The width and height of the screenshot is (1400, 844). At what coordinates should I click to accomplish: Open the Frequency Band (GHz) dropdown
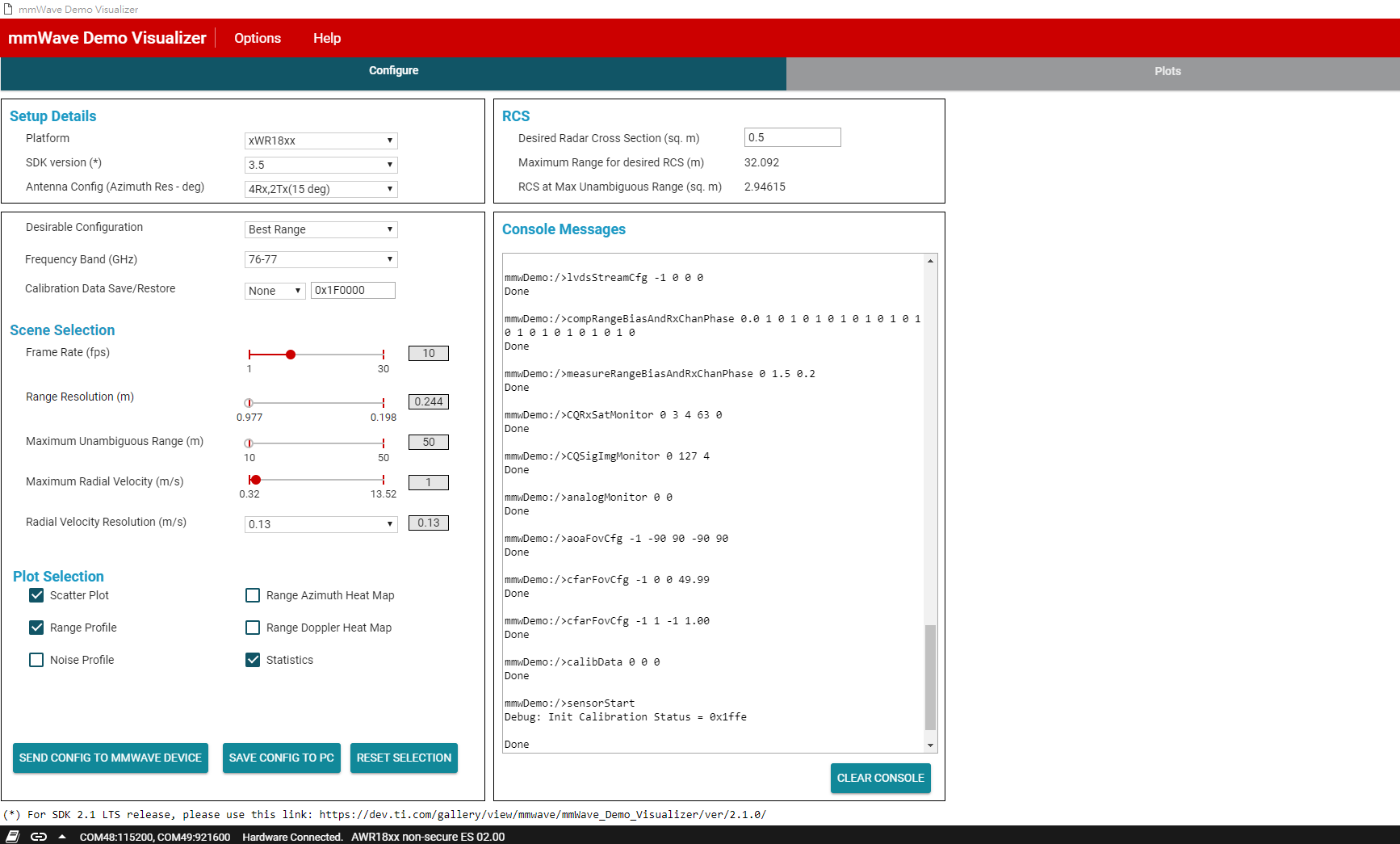pos(320,259)
